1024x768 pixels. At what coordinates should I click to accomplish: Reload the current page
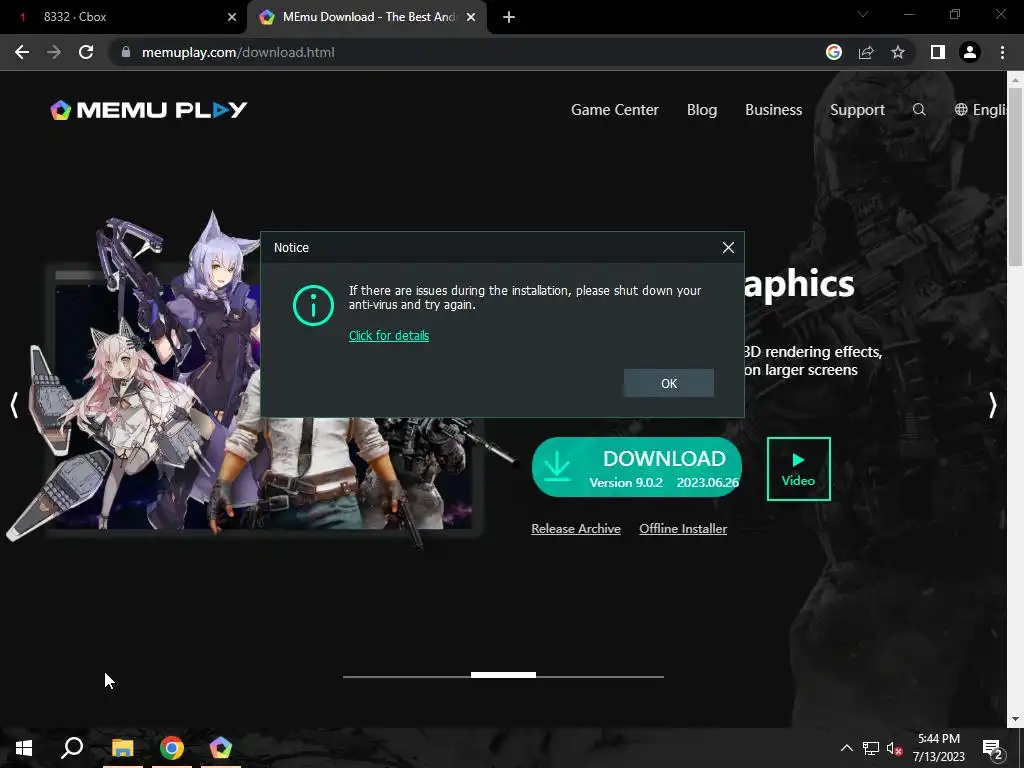(86, 52)
